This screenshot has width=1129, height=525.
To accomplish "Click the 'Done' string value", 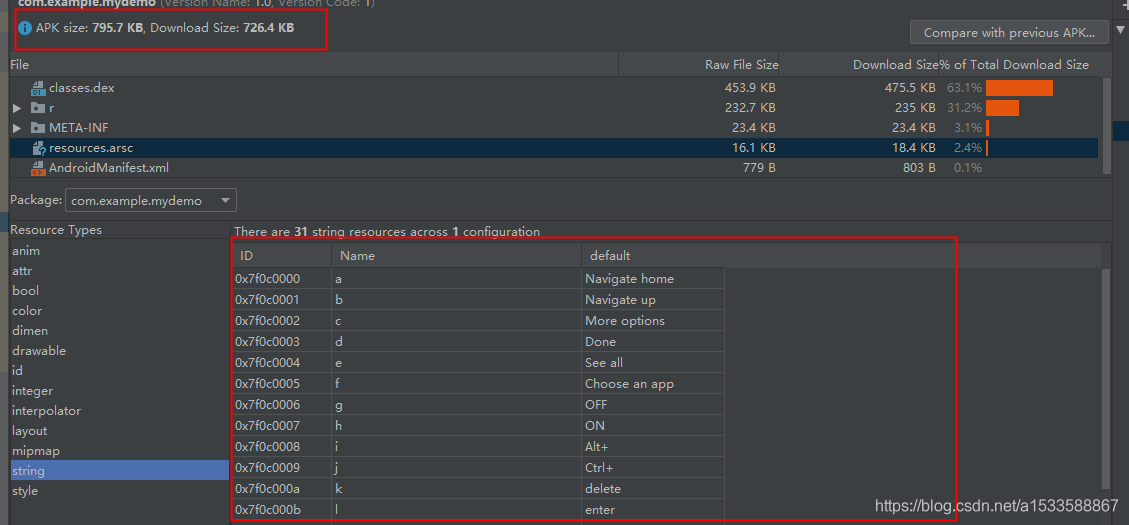I will tap(601, 341).
